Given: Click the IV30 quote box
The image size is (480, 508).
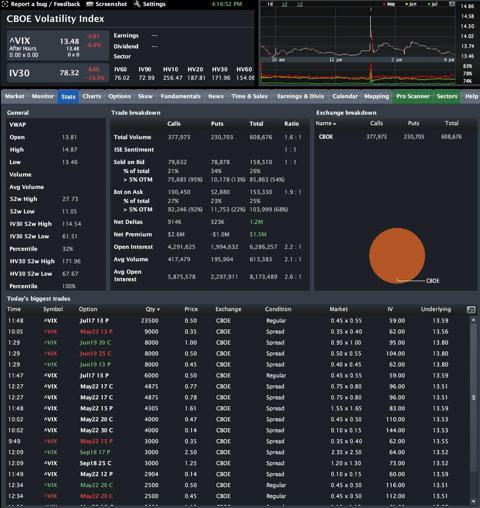Looking at the screenshot, I should click(58, 73).
